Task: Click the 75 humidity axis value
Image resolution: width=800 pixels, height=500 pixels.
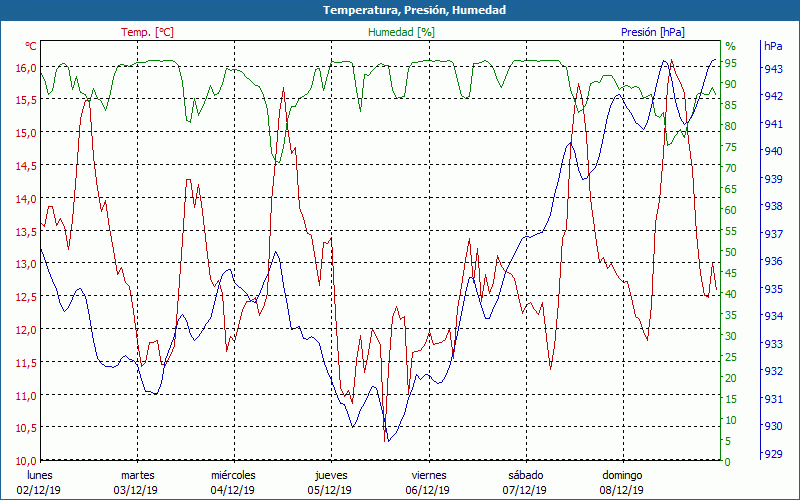Action: [731, 147]
